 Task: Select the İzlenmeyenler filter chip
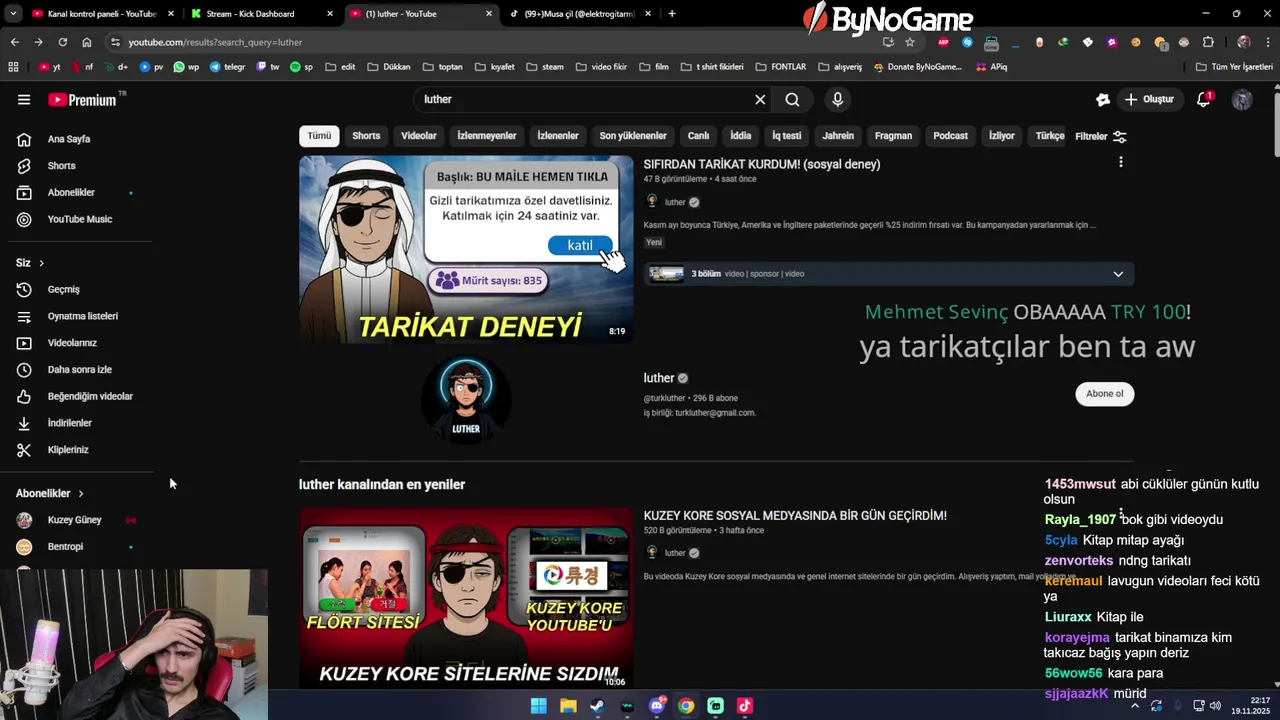(487, 136)
